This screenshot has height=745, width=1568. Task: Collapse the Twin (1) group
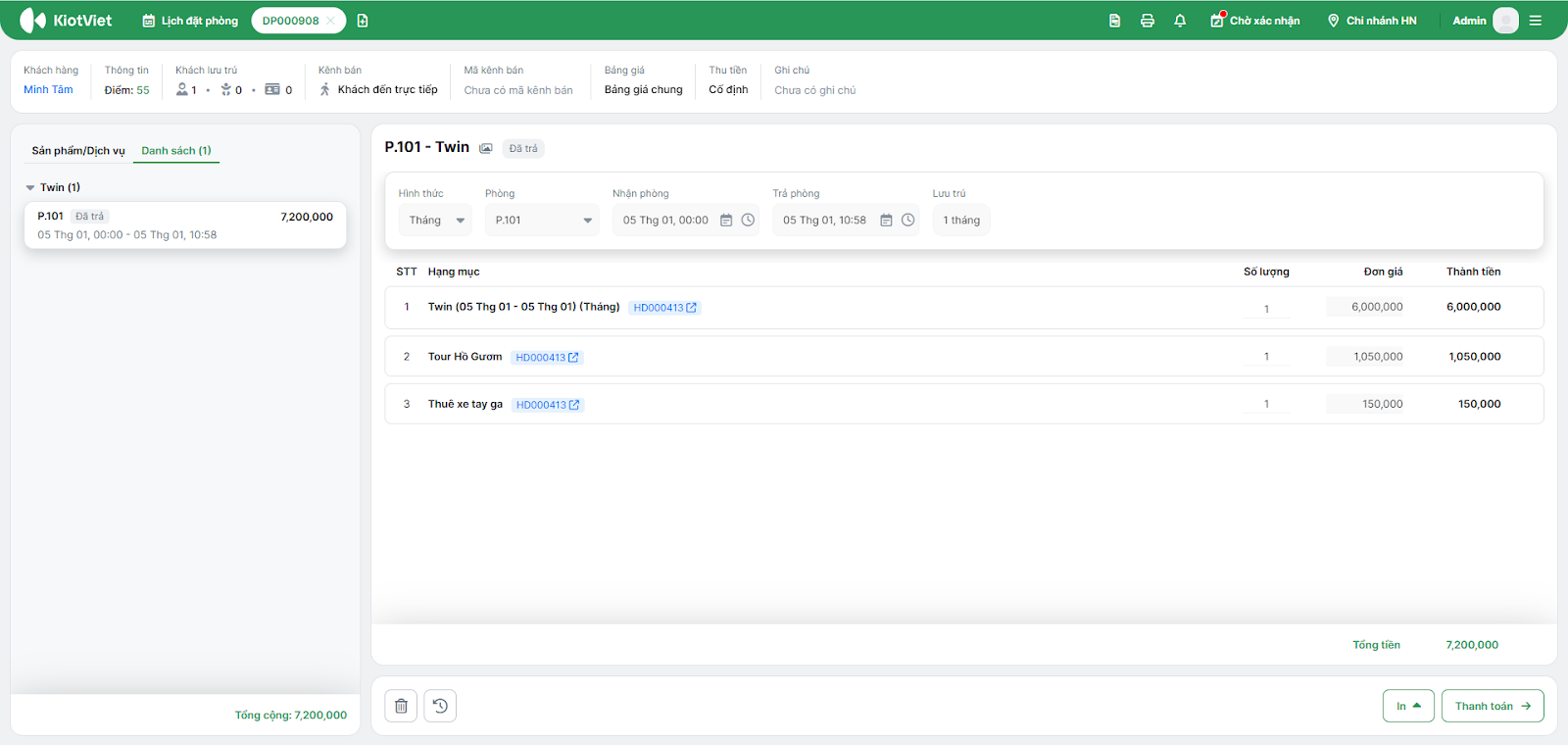pyautogui.click(x=30, y=187)
